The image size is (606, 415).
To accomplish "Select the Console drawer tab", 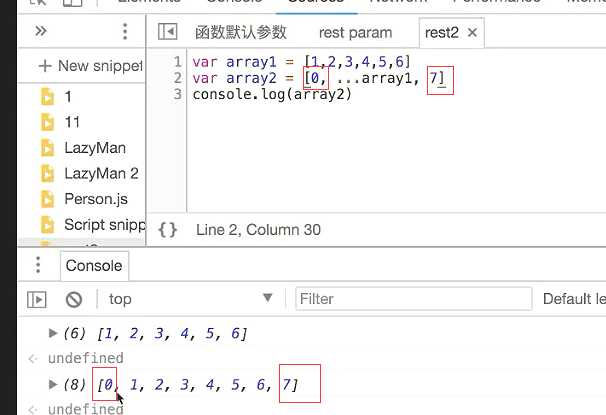I will (x=94, y=266).
